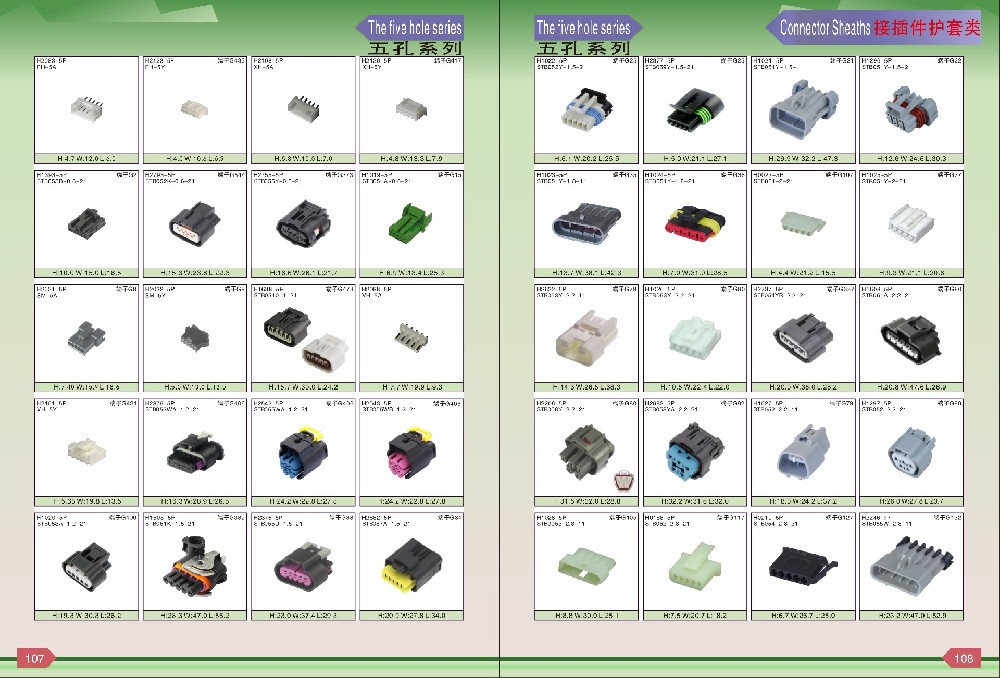Image resolution: width=1000 pixels, height=678 pixels.
Task: Click the black connector with red and yellow seals
Action: point(695,223)
